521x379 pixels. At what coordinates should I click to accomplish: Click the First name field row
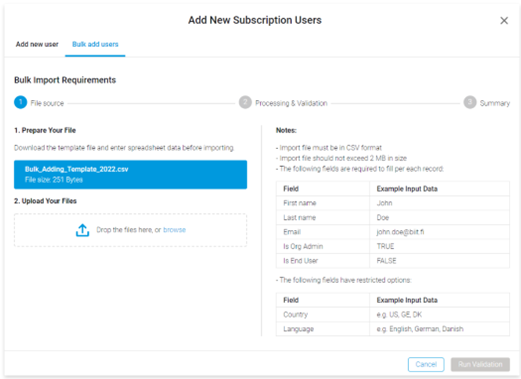pyautogui.click(x=393, y=203)
